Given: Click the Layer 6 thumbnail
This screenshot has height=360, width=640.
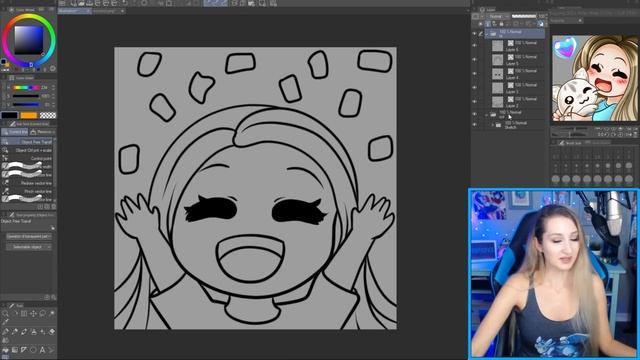Looking at the screenshot, I should click(498, 46).
